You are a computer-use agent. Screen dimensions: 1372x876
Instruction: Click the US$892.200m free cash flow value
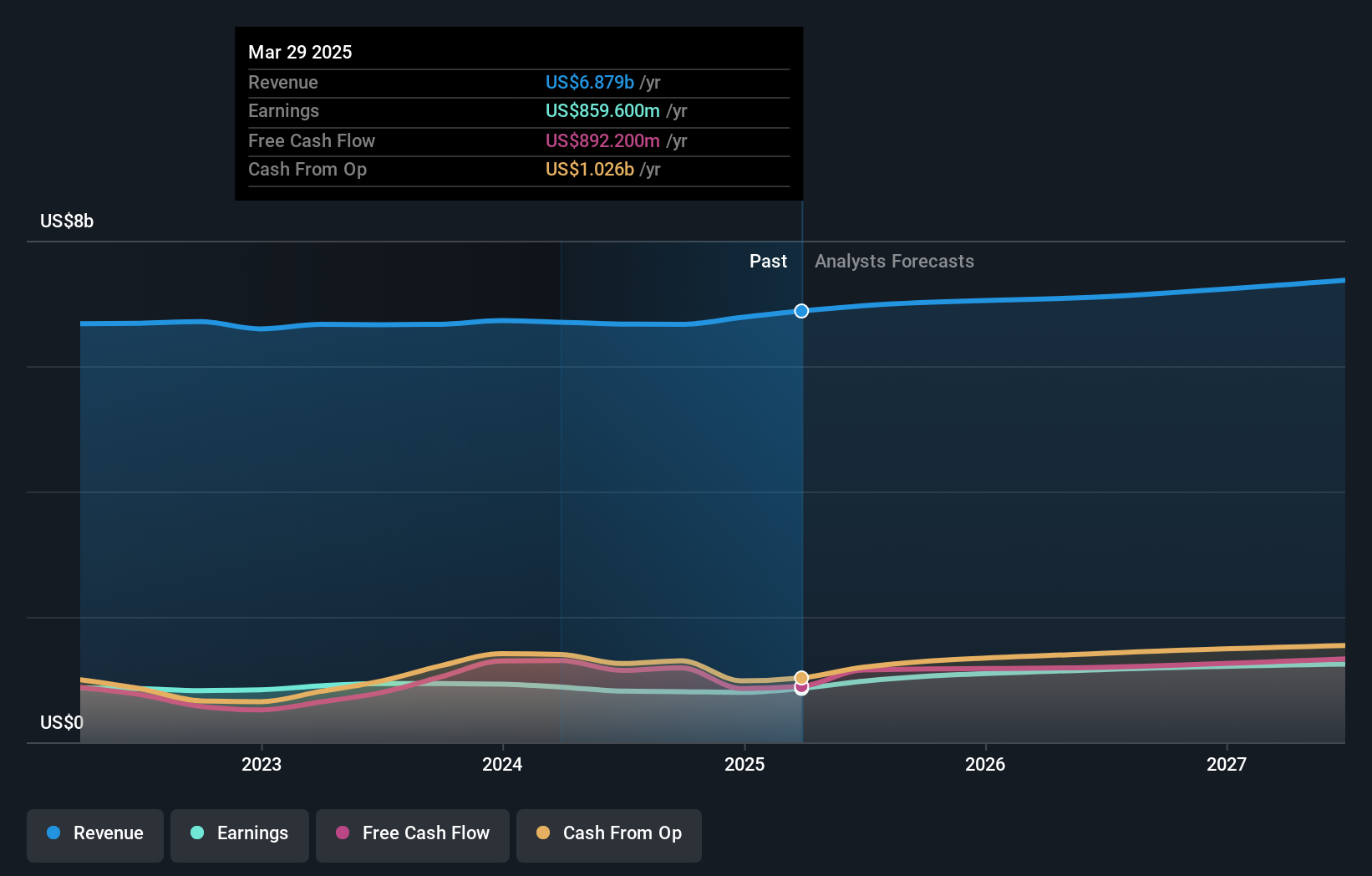(602, 140)
